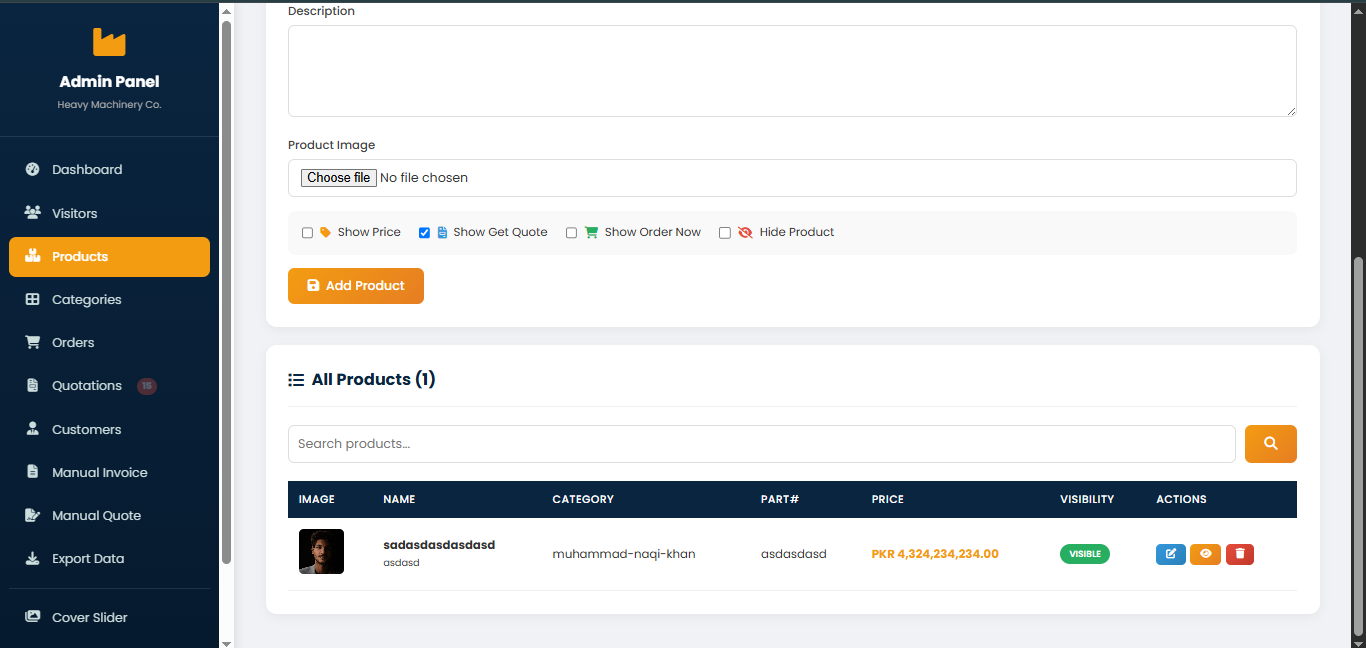This screenshot has height=648, width=1366.
Task: Open Customers in the sidebar
Action: tap(109, 429)
